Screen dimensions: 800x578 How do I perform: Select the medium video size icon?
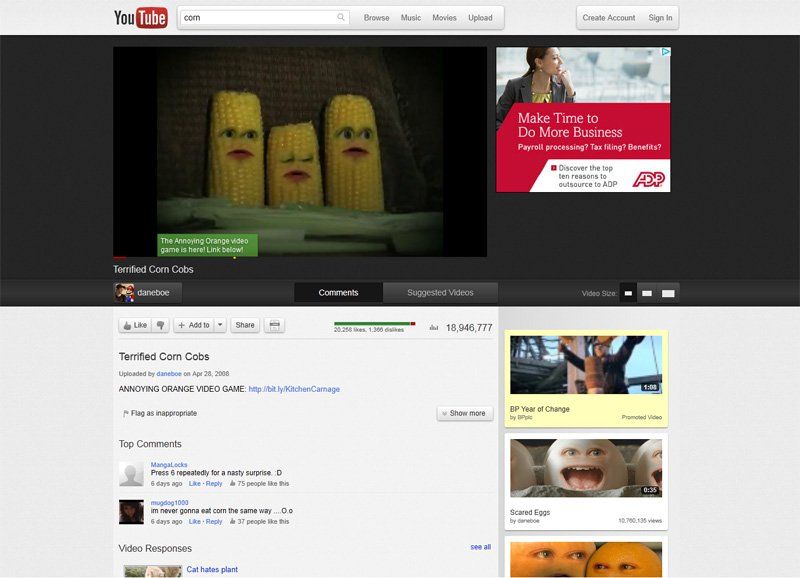point(647,293)
